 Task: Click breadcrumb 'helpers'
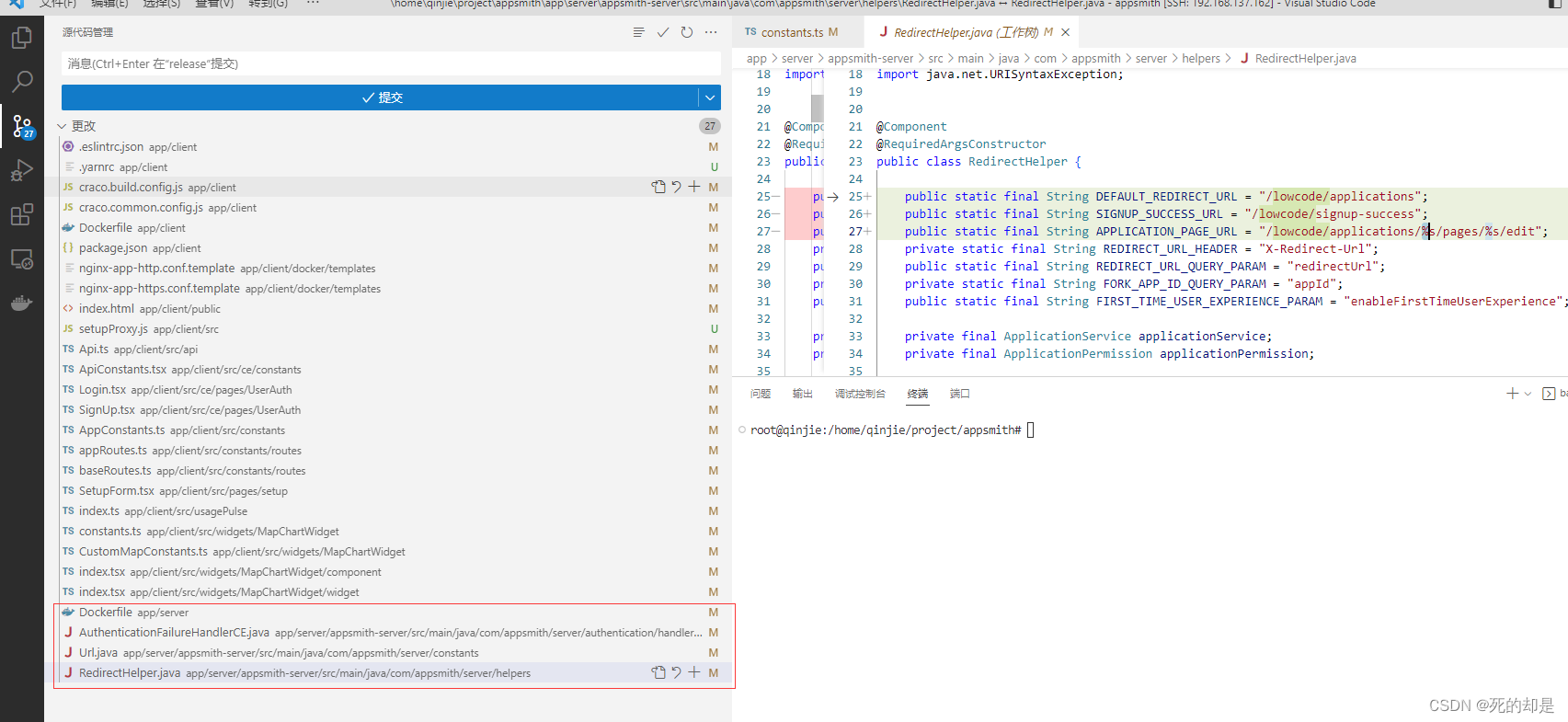pos(1201,58)
